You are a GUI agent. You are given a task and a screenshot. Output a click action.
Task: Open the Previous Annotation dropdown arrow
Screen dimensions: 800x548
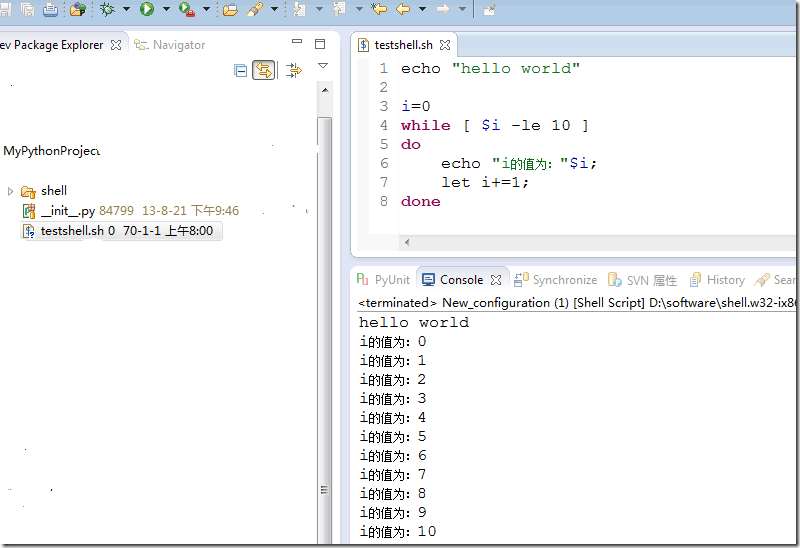[x=359, y=9]
